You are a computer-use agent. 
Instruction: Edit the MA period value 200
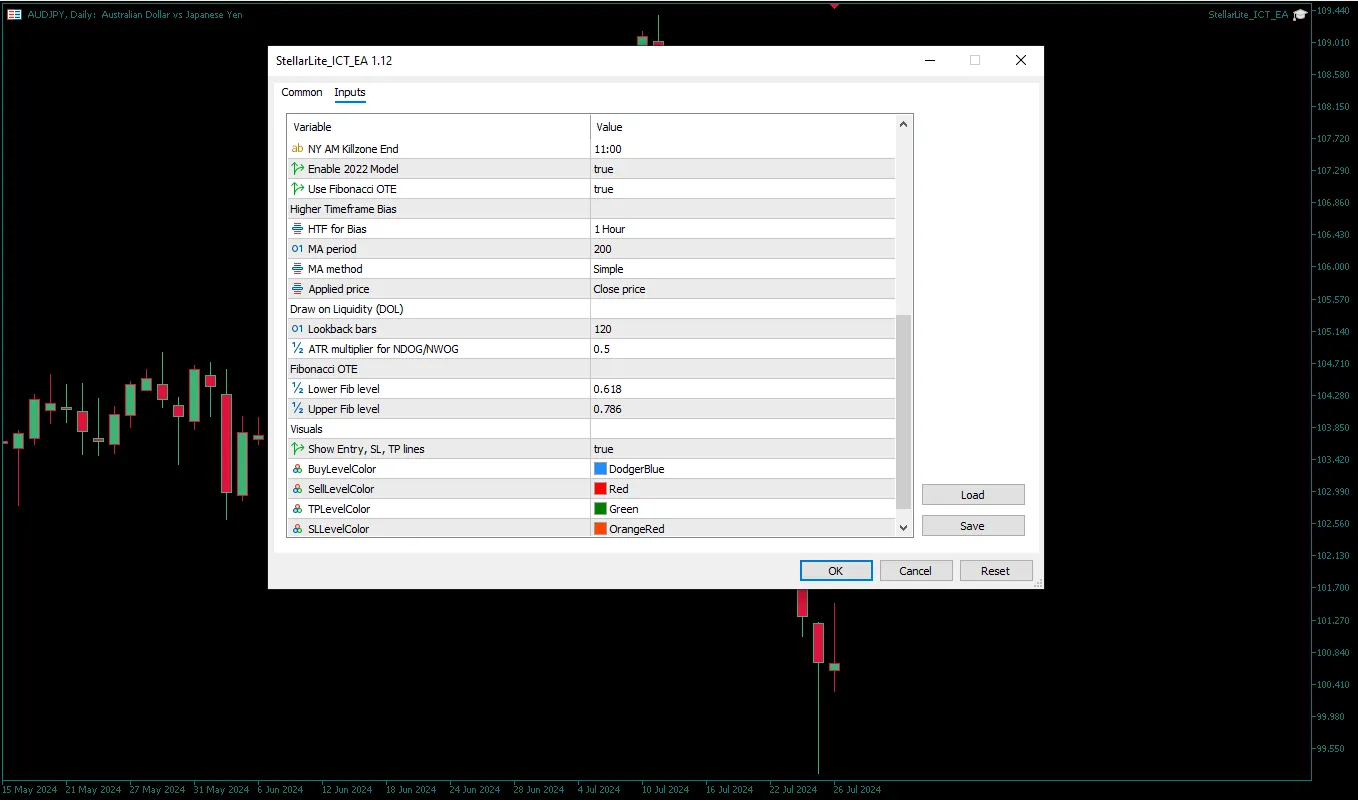pos(743,249)
